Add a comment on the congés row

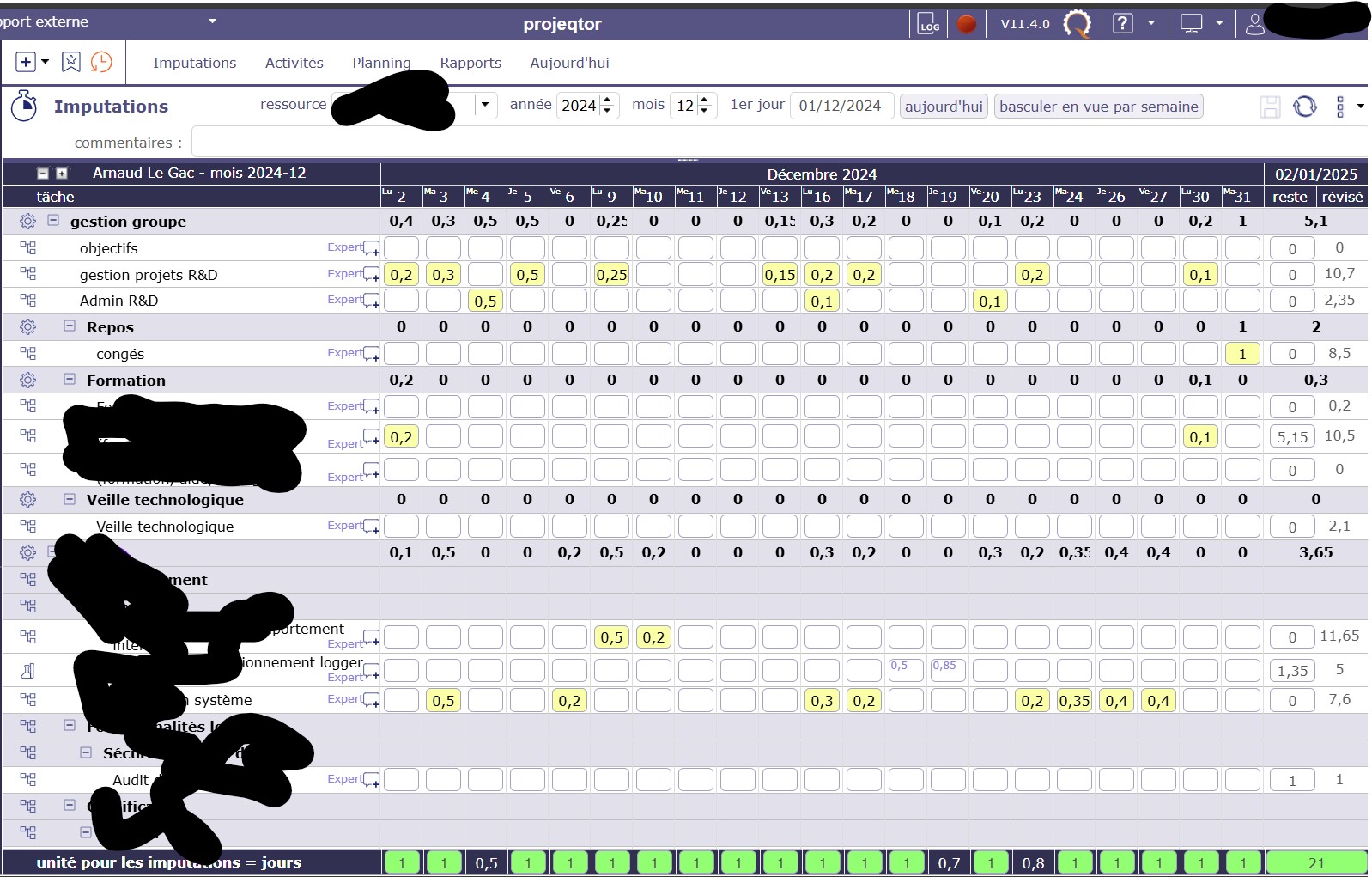[x=371, y=354]
